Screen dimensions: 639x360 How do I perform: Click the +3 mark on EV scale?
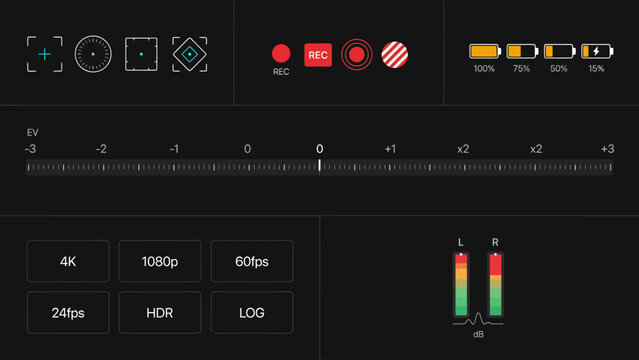tap(608, 149)
